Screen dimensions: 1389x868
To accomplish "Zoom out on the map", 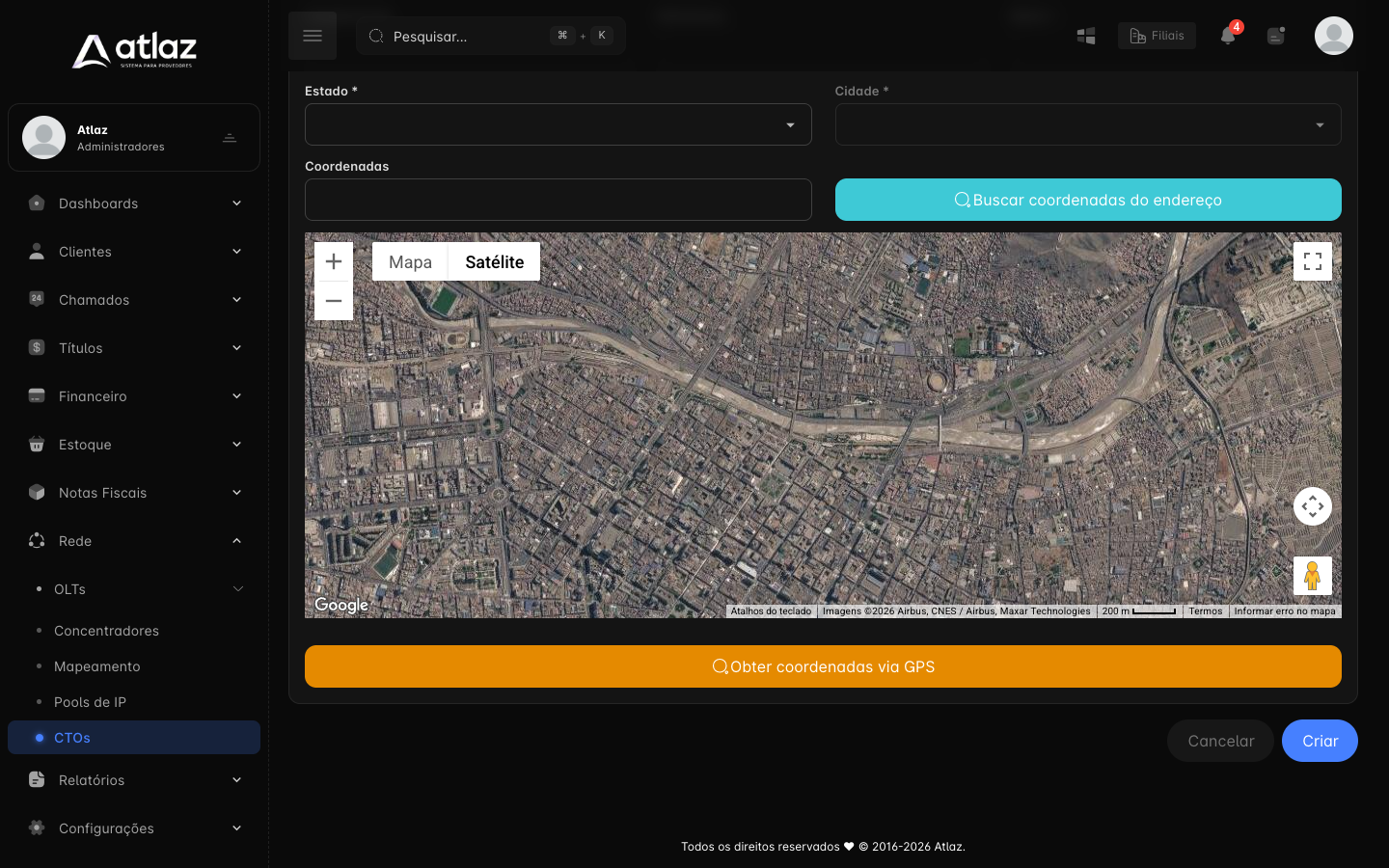I will pos(334,301).
